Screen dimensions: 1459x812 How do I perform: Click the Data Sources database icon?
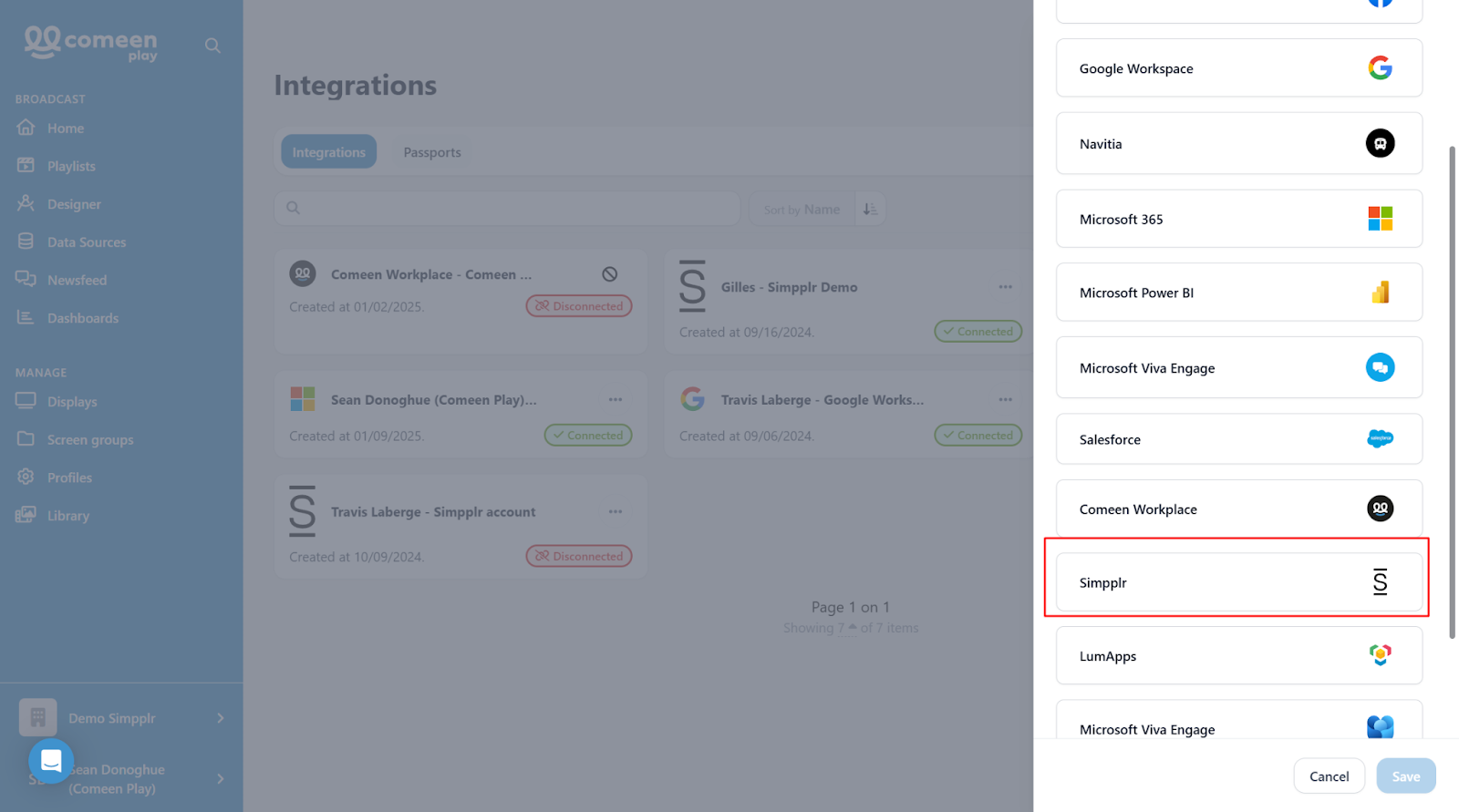26,242
